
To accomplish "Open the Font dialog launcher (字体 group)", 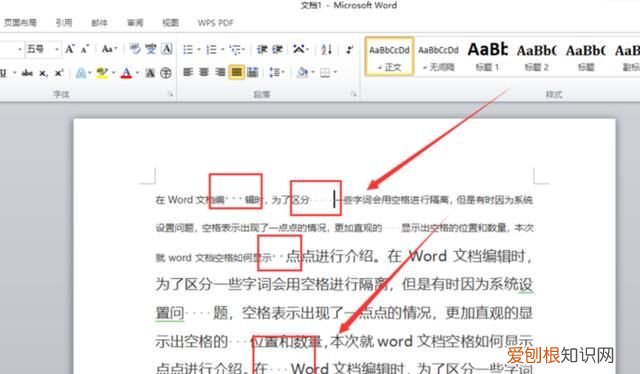I will pyautogui.click(x=170, y=94).
